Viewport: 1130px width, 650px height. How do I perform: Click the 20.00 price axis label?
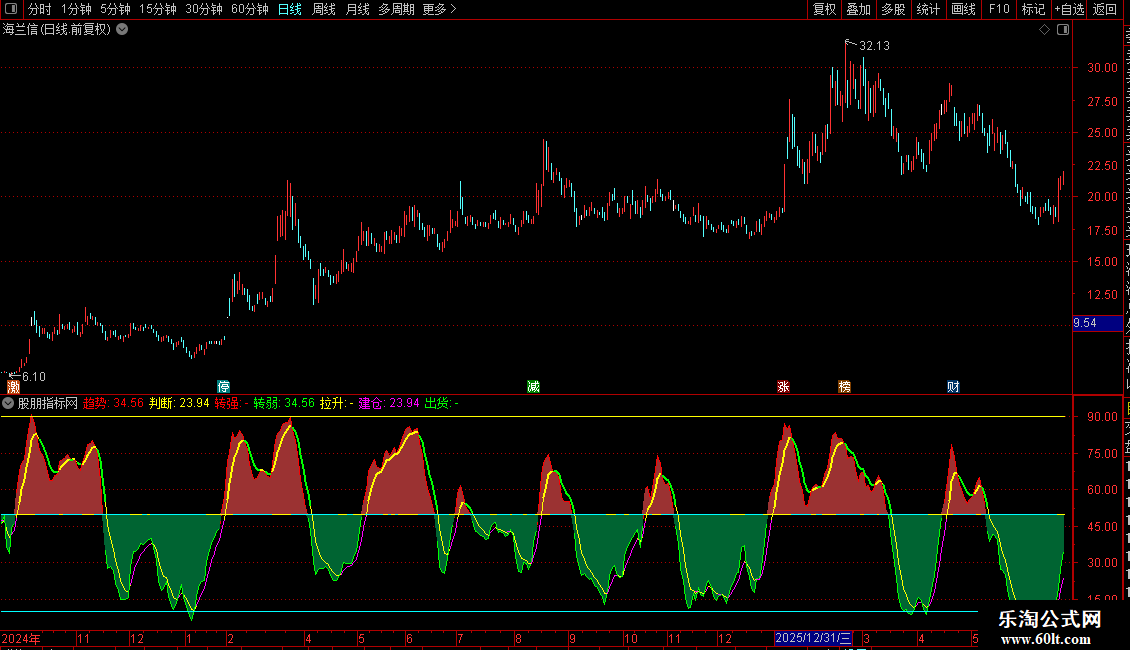1102,197
